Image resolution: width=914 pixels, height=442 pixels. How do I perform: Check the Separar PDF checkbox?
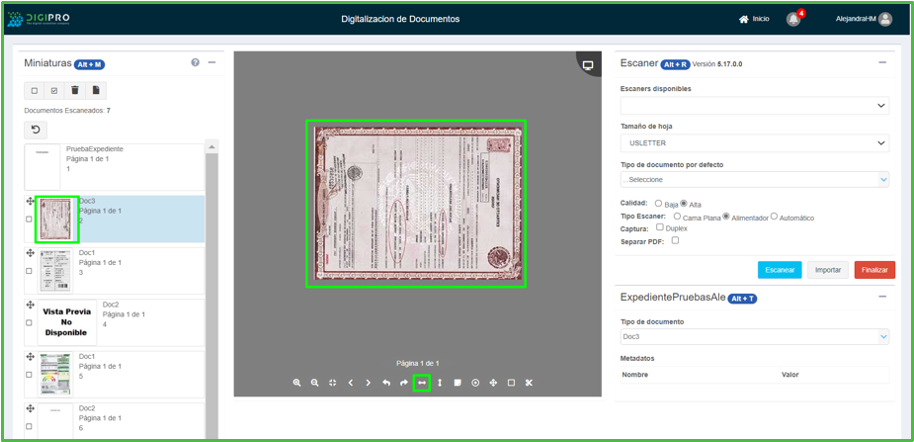(675, 241)
